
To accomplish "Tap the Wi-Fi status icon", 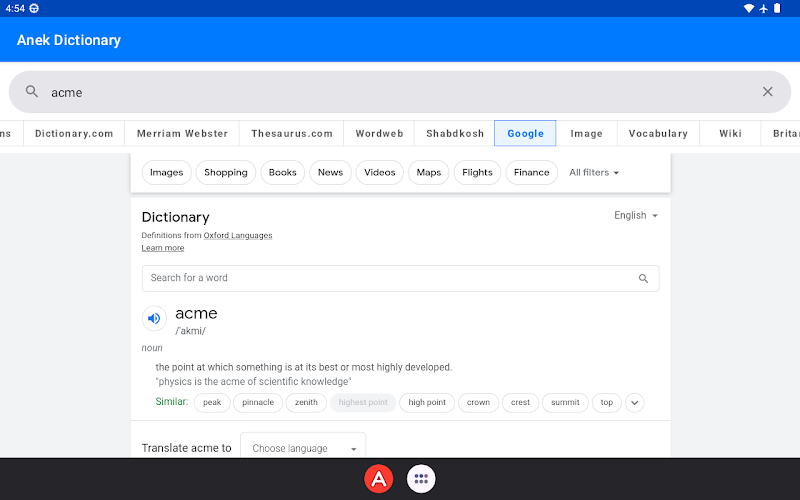I will [x=748, y=8].
